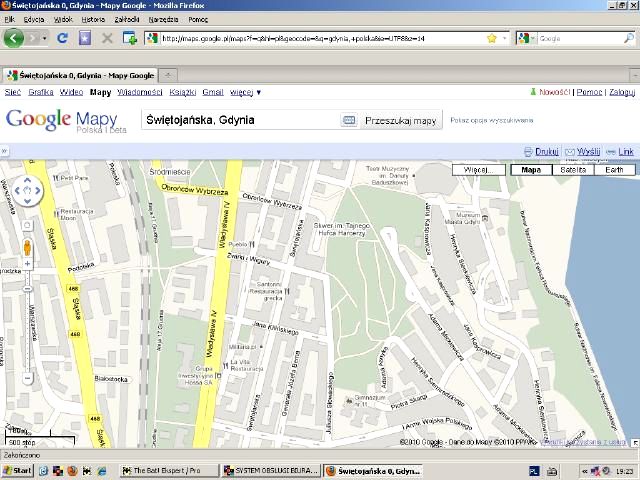
Task: Select the Mapa view type
Action: pos(532,170)
